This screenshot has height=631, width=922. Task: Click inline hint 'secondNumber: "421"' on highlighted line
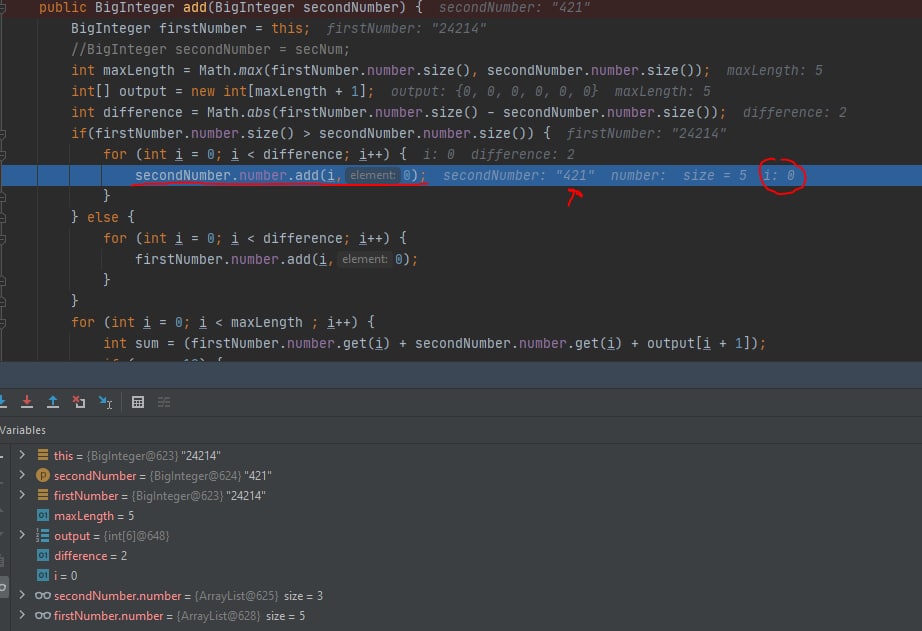pyautogui.click(x=519, y=175)
